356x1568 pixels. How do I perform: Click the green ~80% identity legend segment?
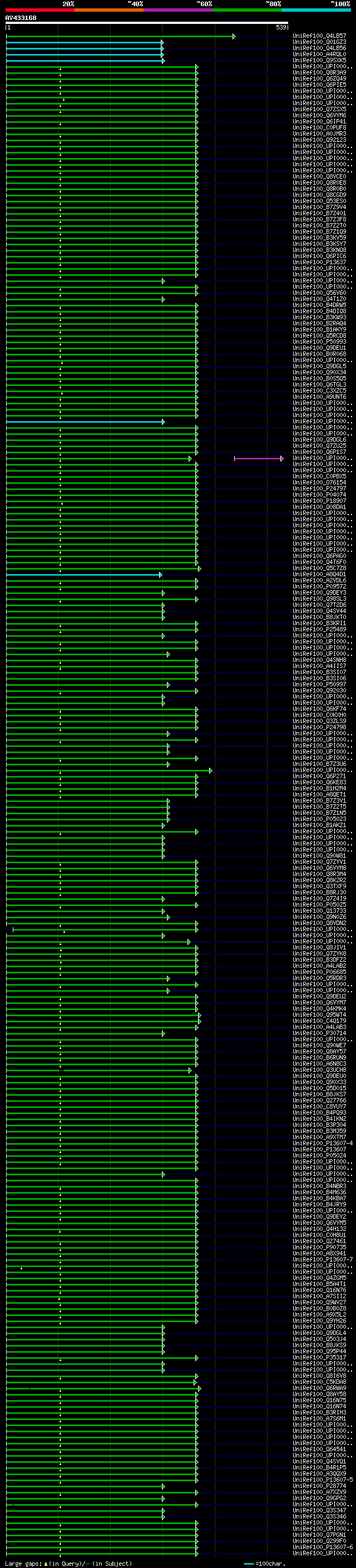click(x=247, y=10)
